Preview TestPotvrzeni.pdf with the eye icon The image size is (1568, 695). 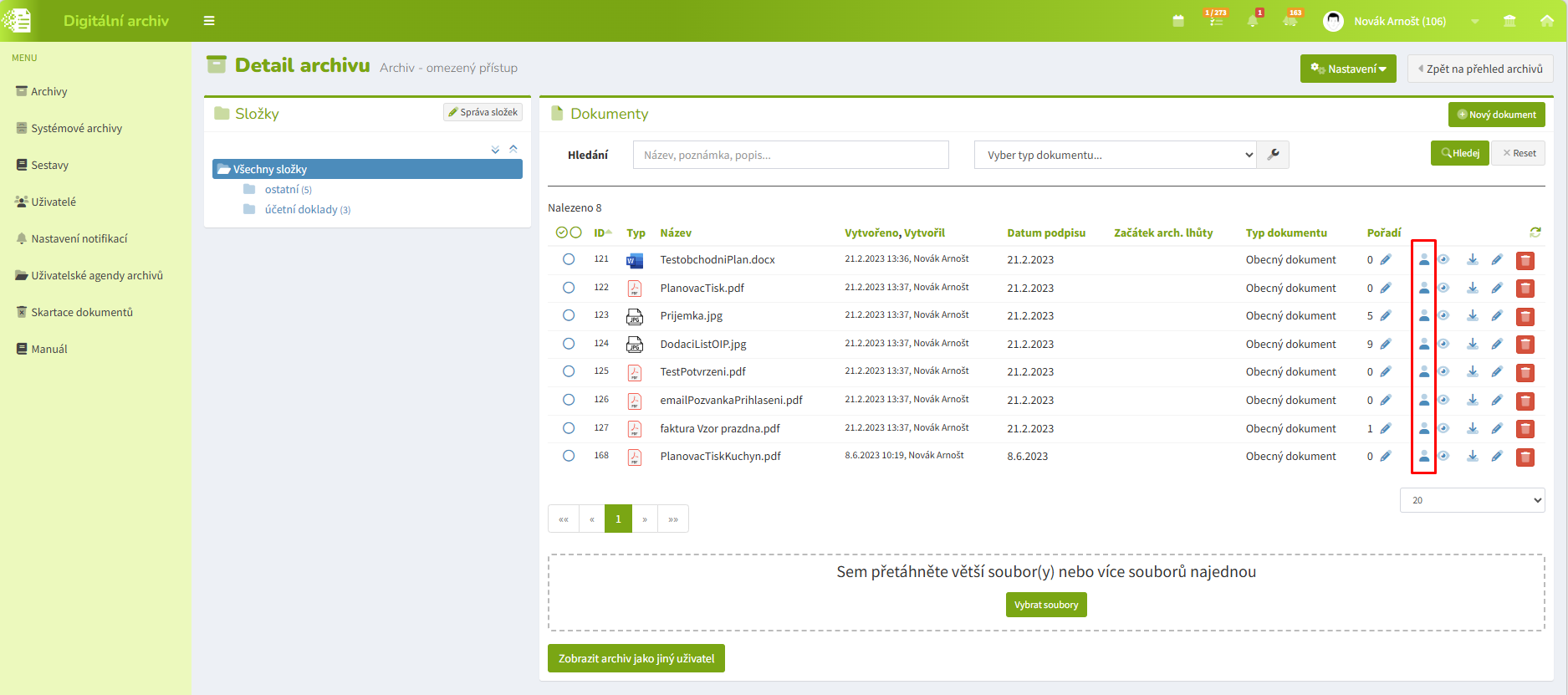(1443, 371)
